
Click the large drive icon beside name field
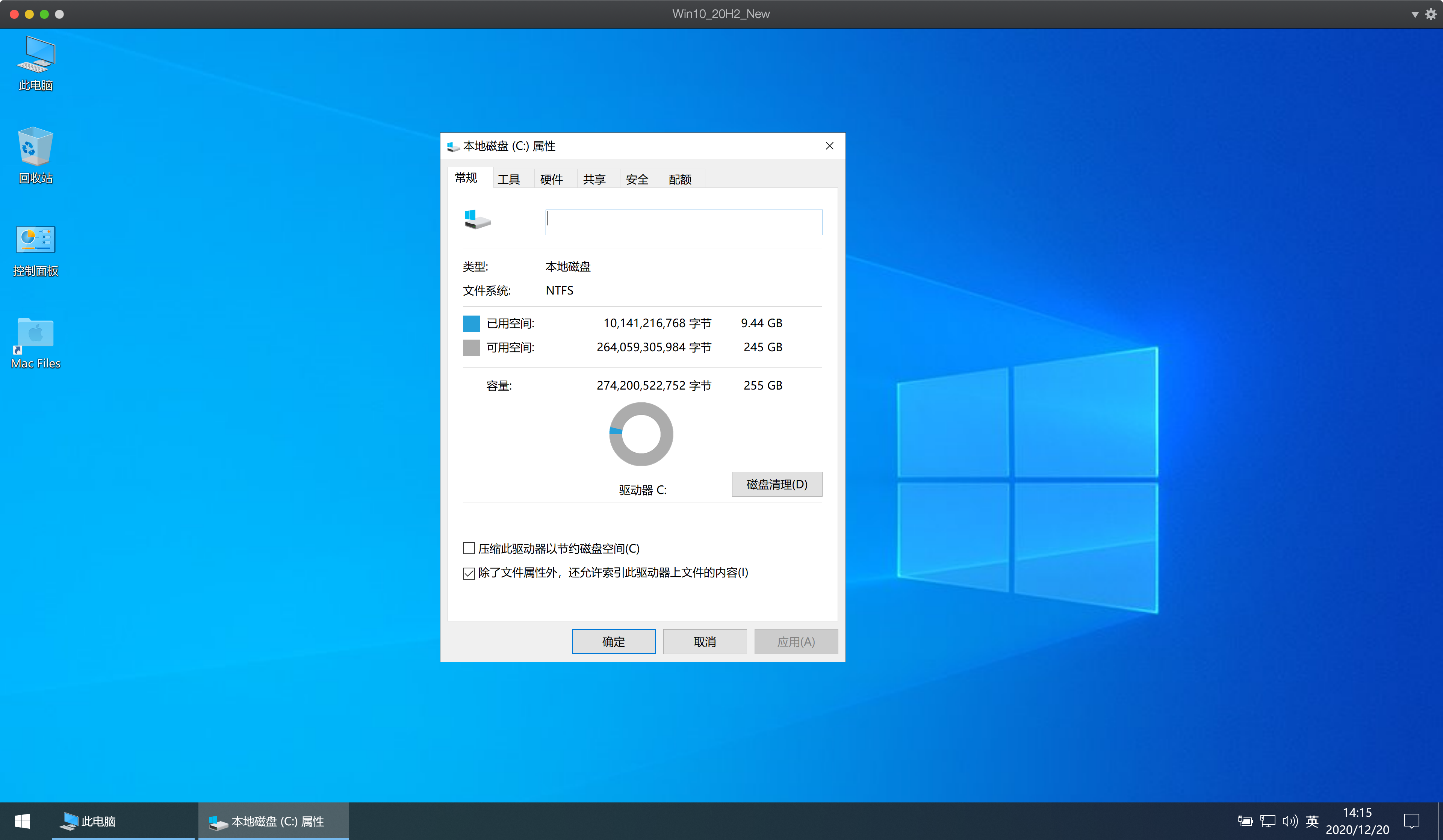pos(477,219)
